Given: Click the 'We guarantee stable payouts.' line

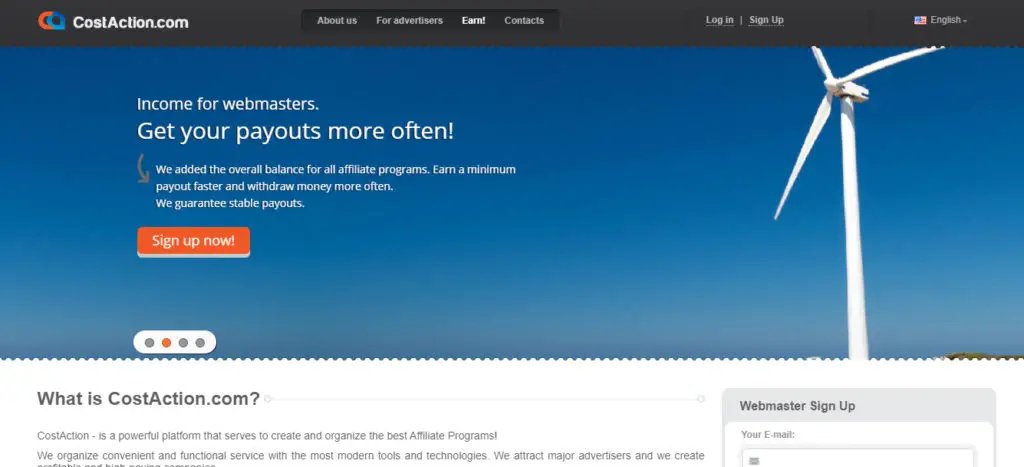Looking at the screenshot, I should [230, 203].
